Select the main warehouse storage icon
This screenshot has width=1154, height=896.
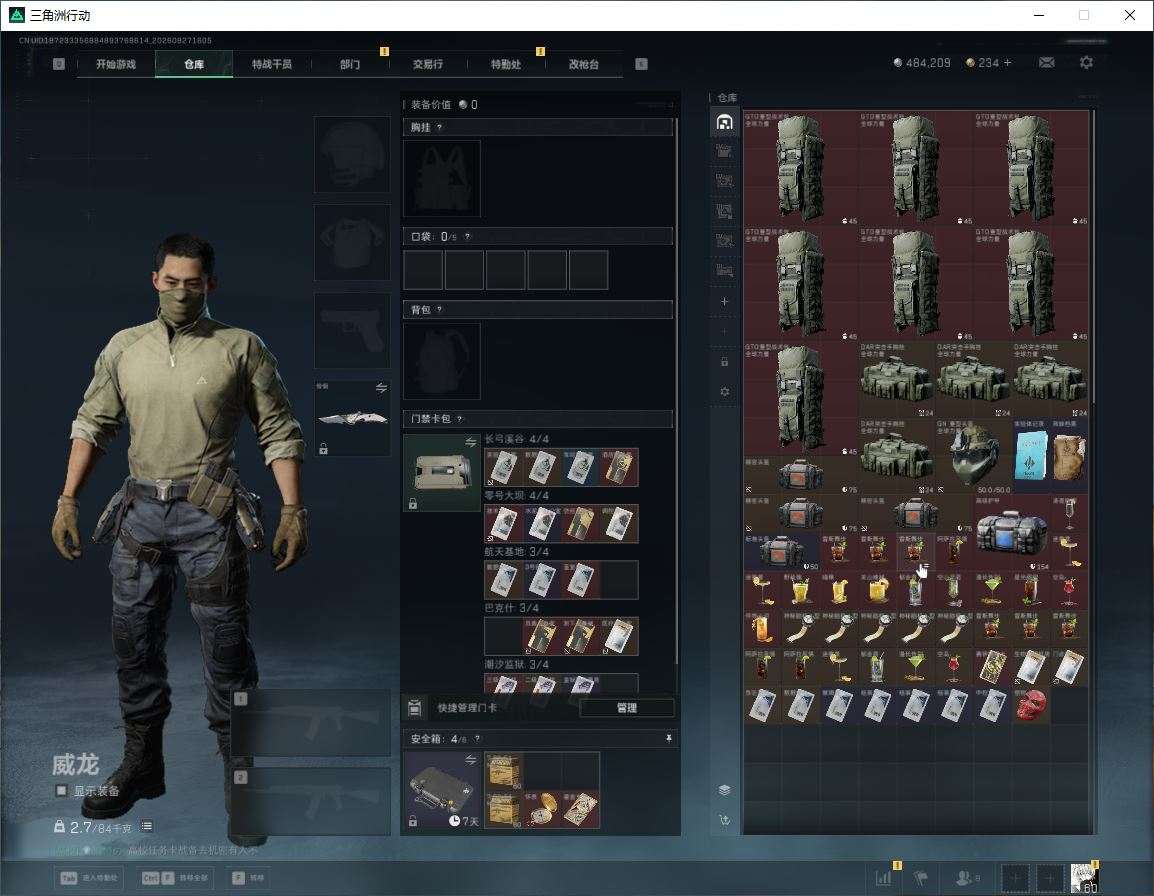pos(724,121)
